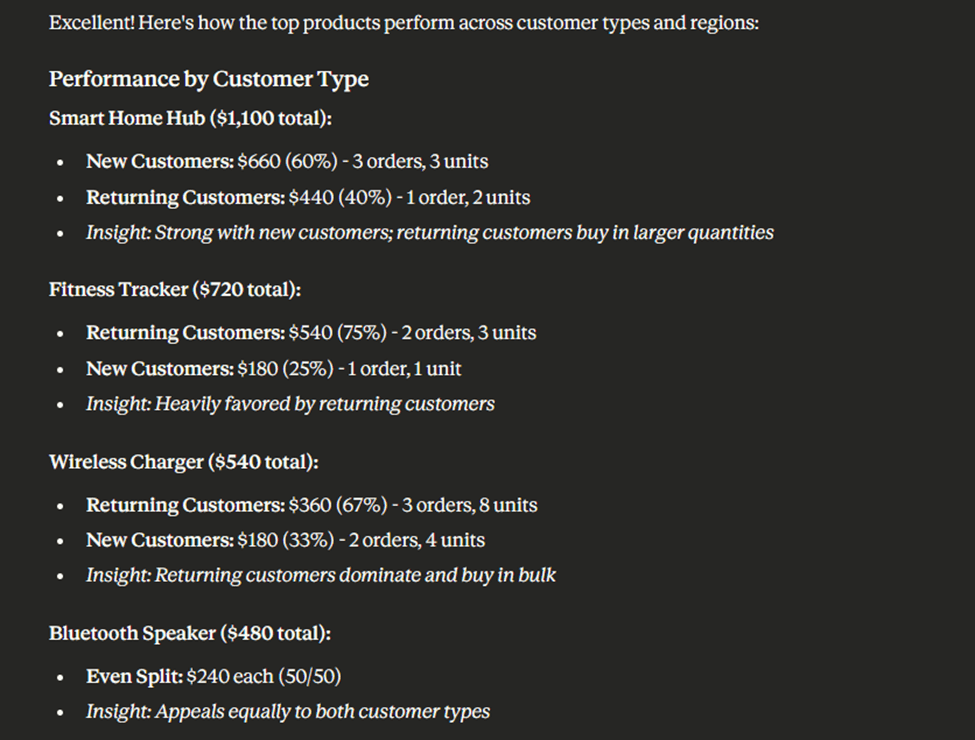Click the "Appeals equally to both" insight
Viewport: 975px width, 740px height.
point(288,712)
